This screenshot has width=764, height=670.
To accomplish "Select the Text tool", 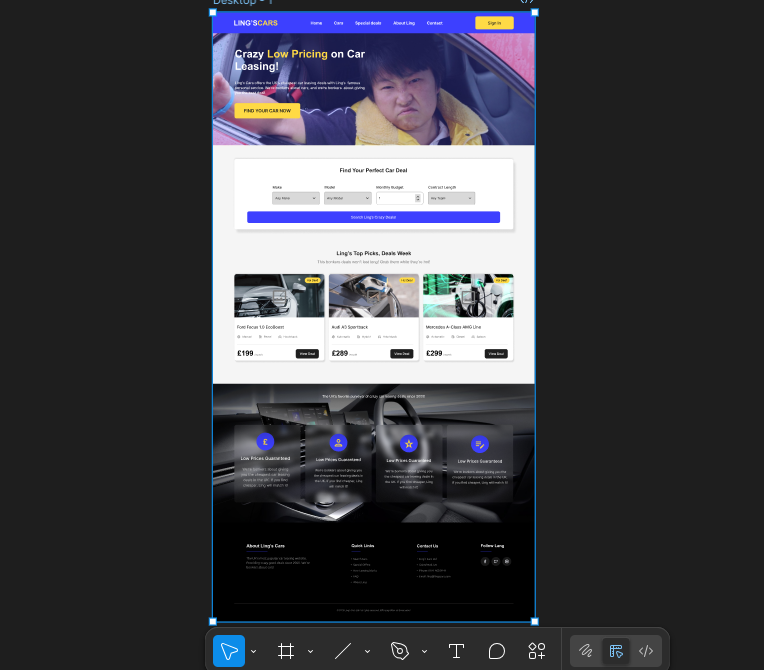I will point(456,651).
